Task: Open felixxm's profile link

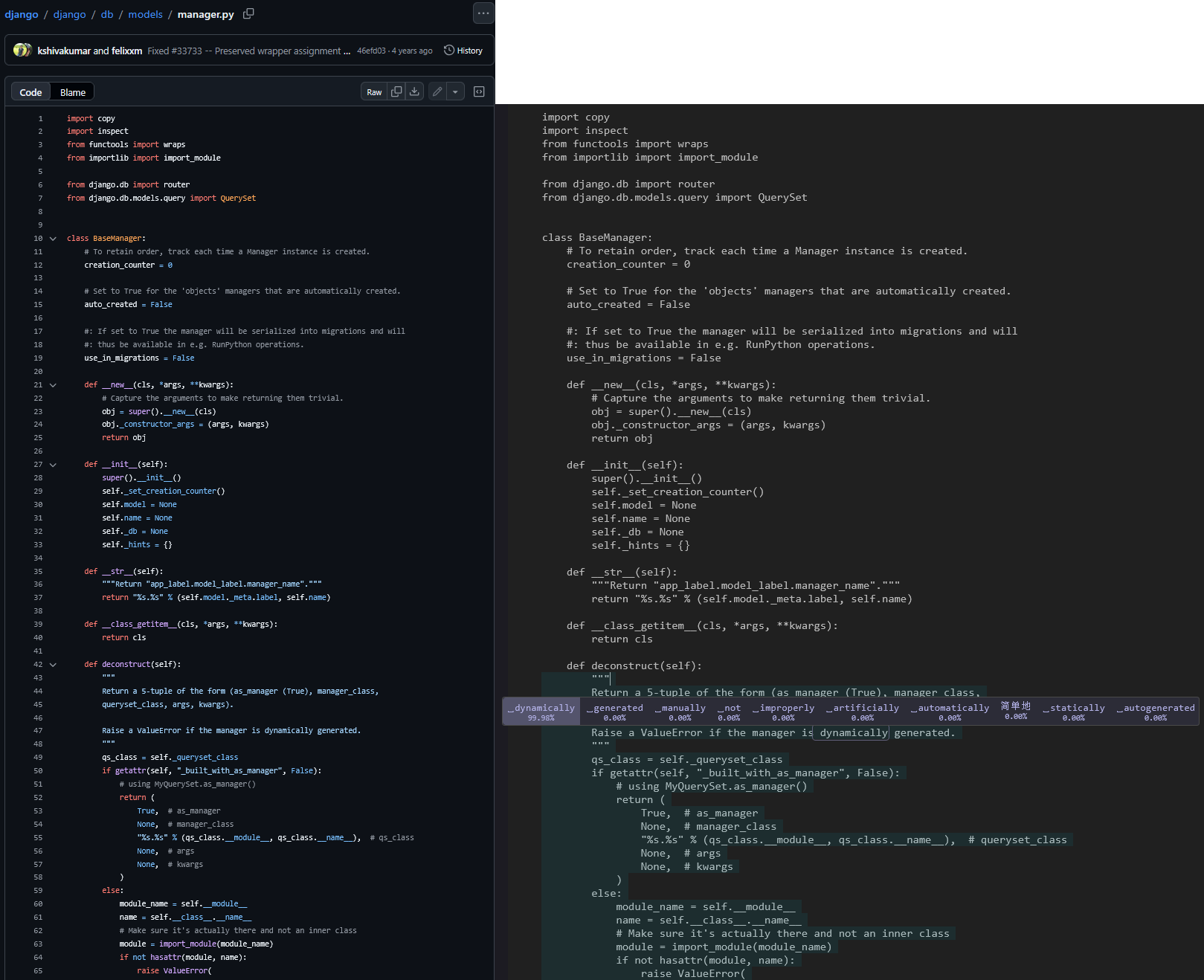Action: 126,51
